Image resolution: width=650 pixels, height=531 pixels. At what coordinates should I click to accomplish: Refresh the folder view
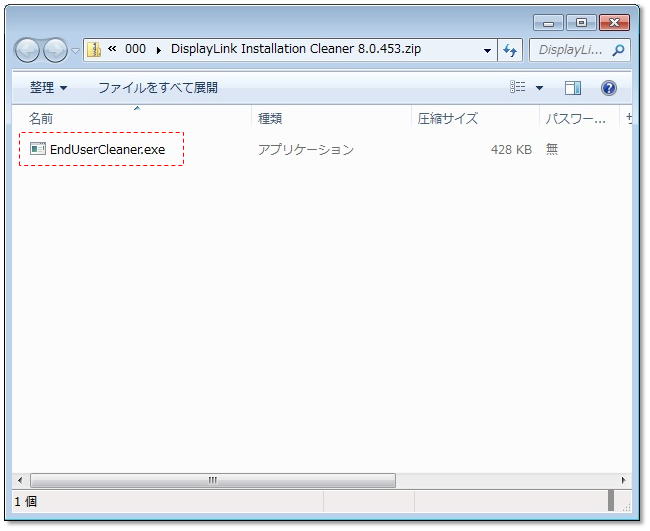(510, 51)
